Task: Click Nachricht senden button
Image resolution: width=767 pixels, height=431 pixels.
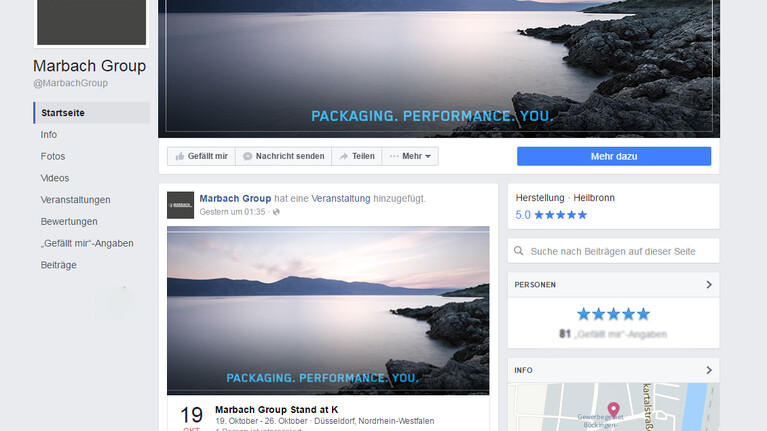Action: 283,156
